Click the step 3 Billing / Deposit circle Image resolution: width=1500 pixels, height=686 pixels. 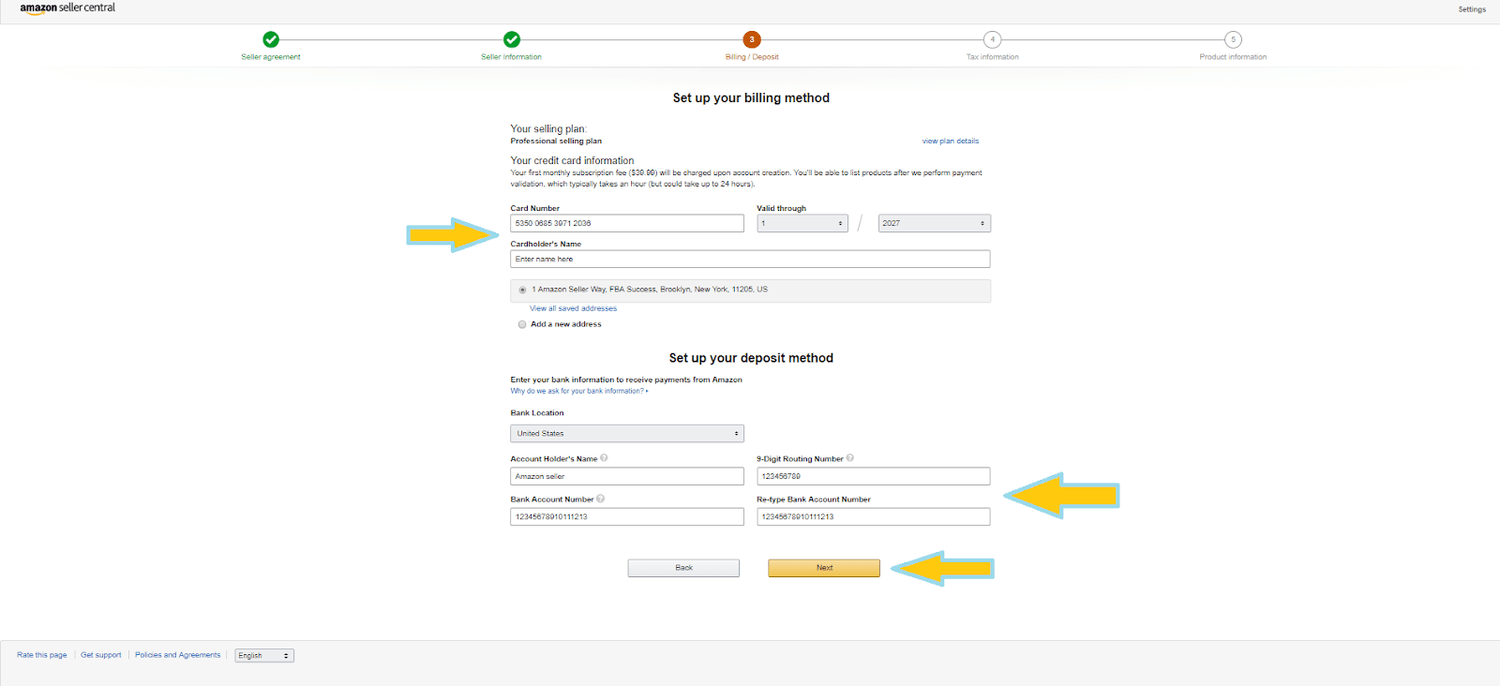pyautogui.click(x=752, y=39)
